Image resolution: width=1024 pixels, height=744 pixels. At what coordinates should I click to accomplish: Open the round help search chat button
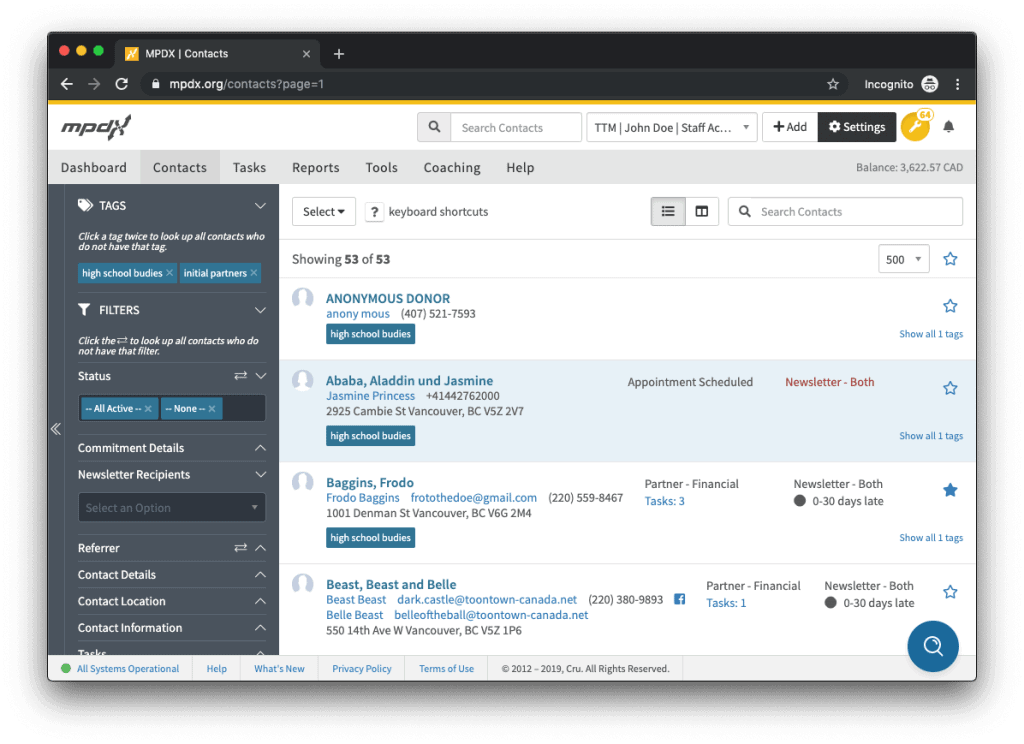(933, 646)
